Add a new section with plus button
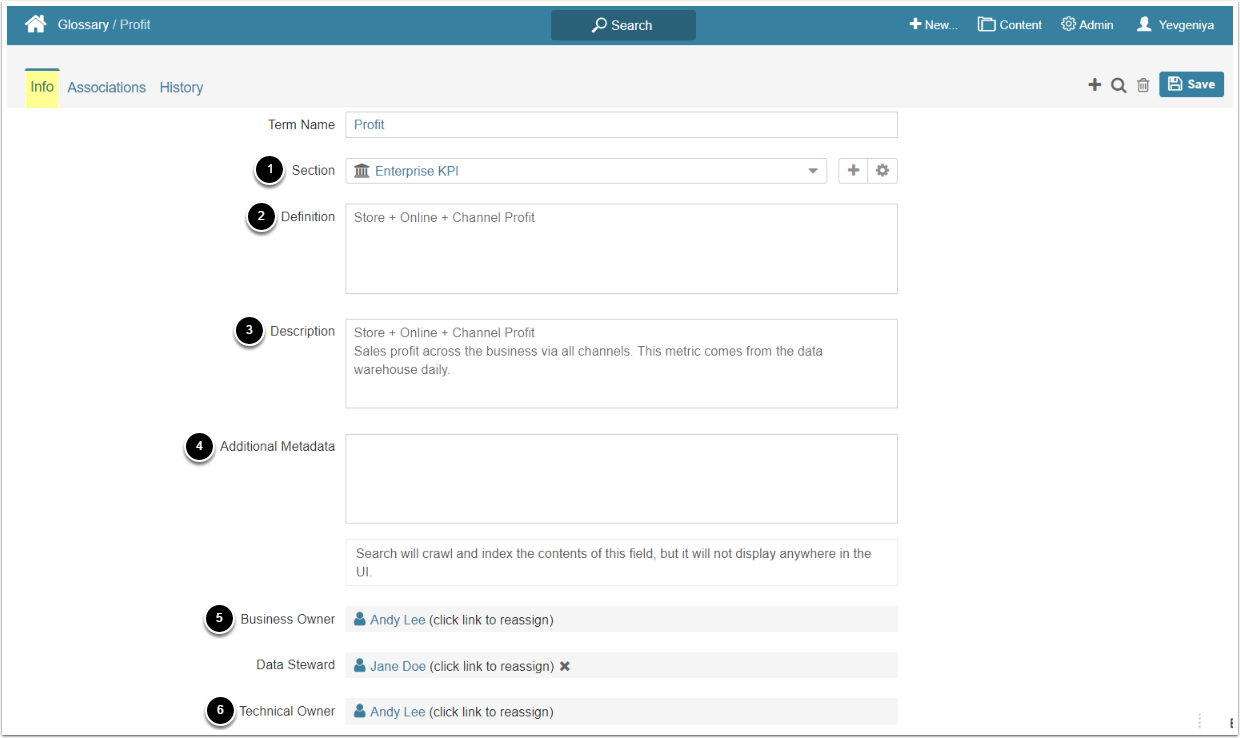The width and height of the screenshot is (1240, 738). (x=853, y=171)
